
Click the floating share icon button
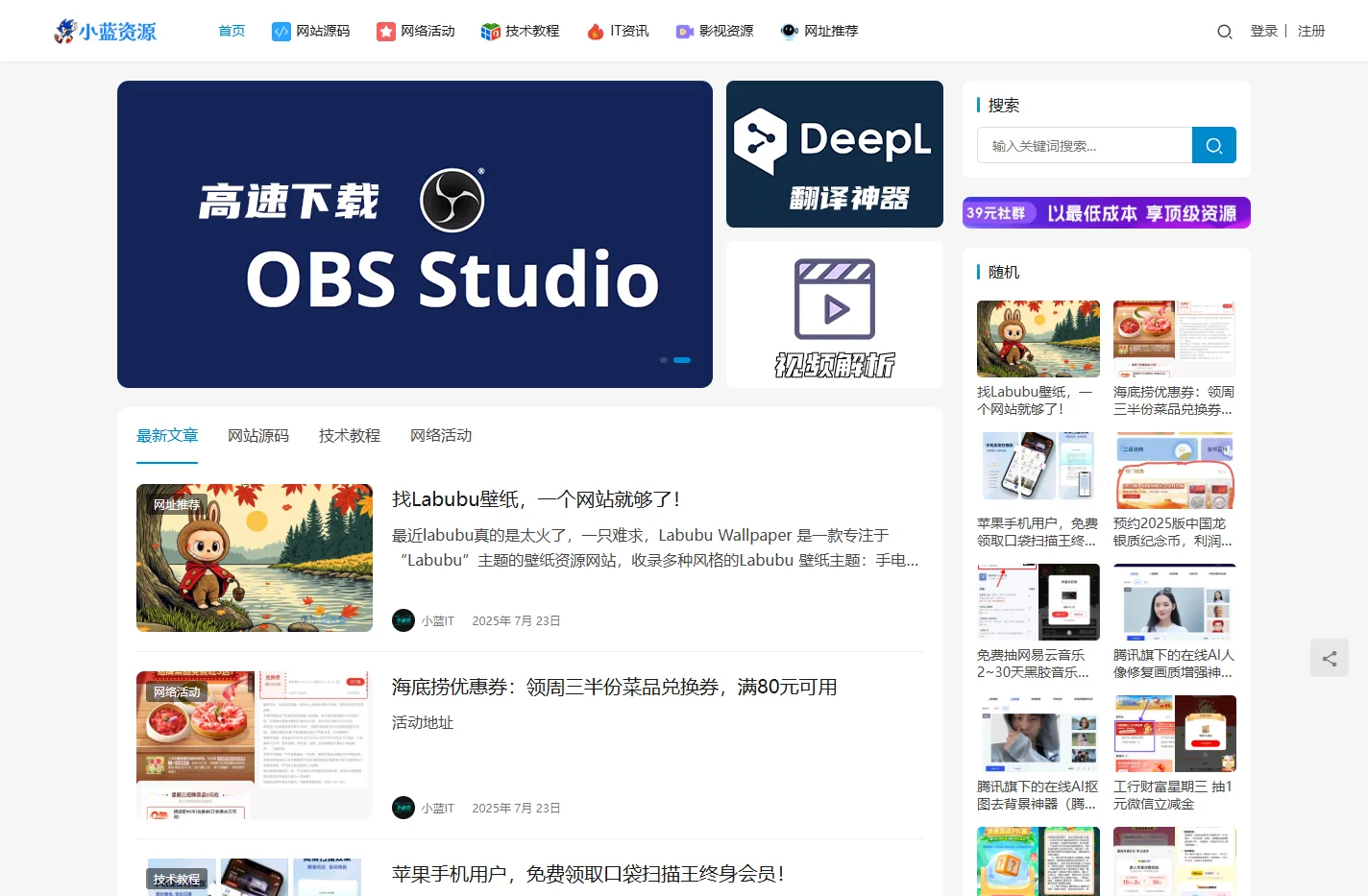[x=1330, y=658]
